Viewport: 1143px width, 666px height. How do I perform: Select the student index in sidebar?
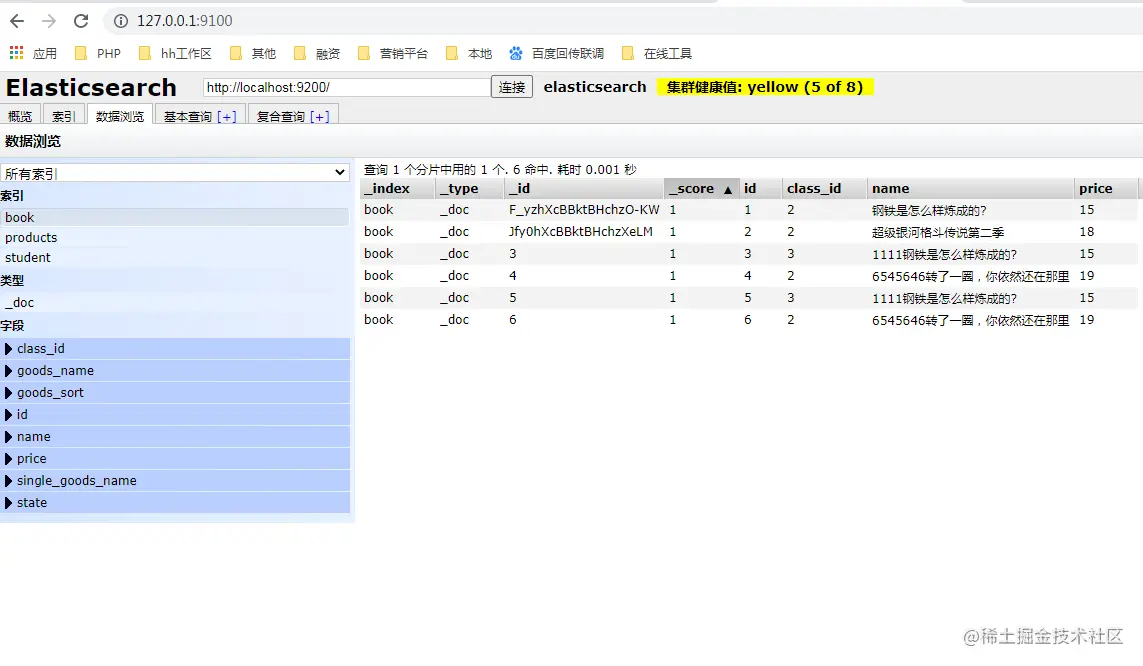pyautogui.click(x=175, y=257)
